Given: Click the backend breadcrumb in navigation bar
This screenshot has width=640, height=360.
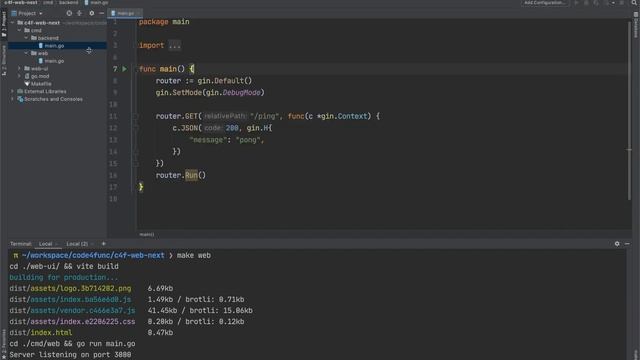Looking at the screenshot, I should [69, 2].
